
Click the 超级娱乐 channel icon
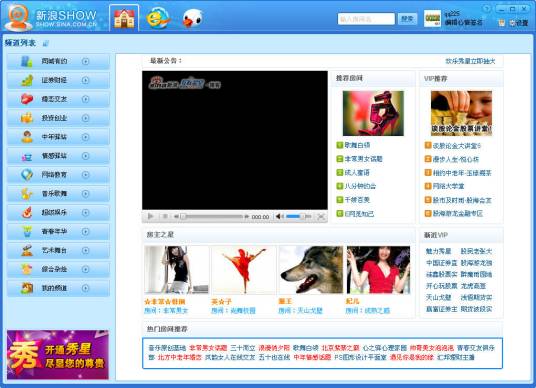pos(27,213)
